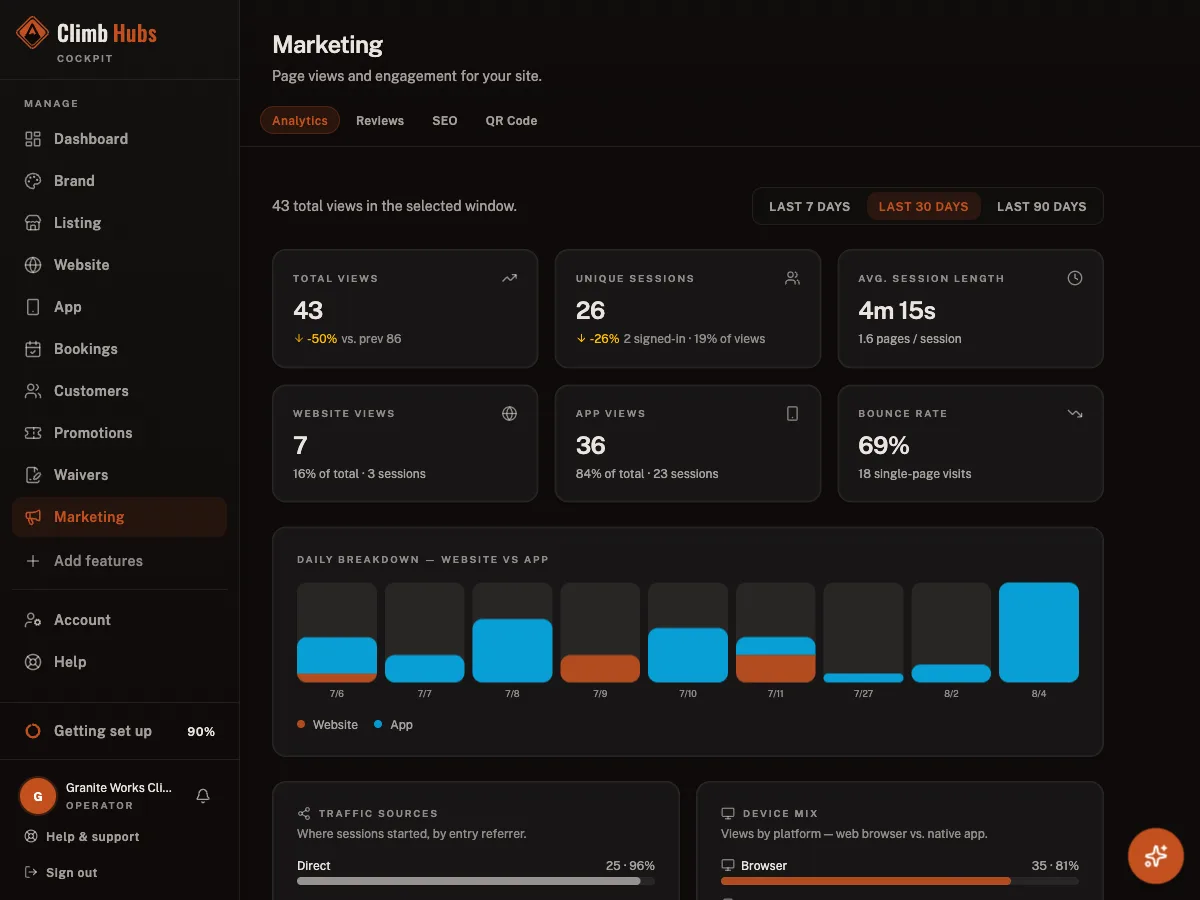Viewport: 1200px width, 900px height.
Task: Open Getting set up progress indicator
Action: pyautogui.click(x=120, y=731)
